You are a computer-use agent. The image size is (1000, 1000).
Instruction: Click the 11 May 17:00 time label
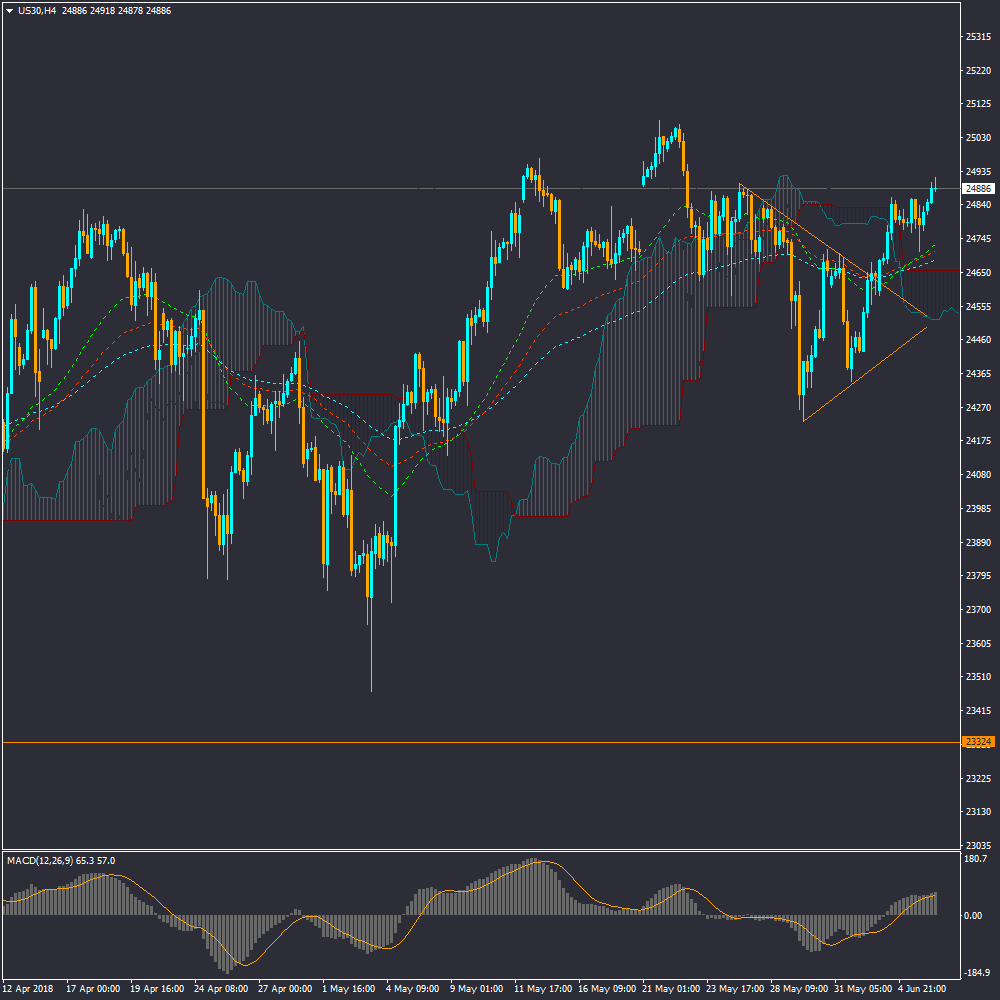tap(543, 989)
